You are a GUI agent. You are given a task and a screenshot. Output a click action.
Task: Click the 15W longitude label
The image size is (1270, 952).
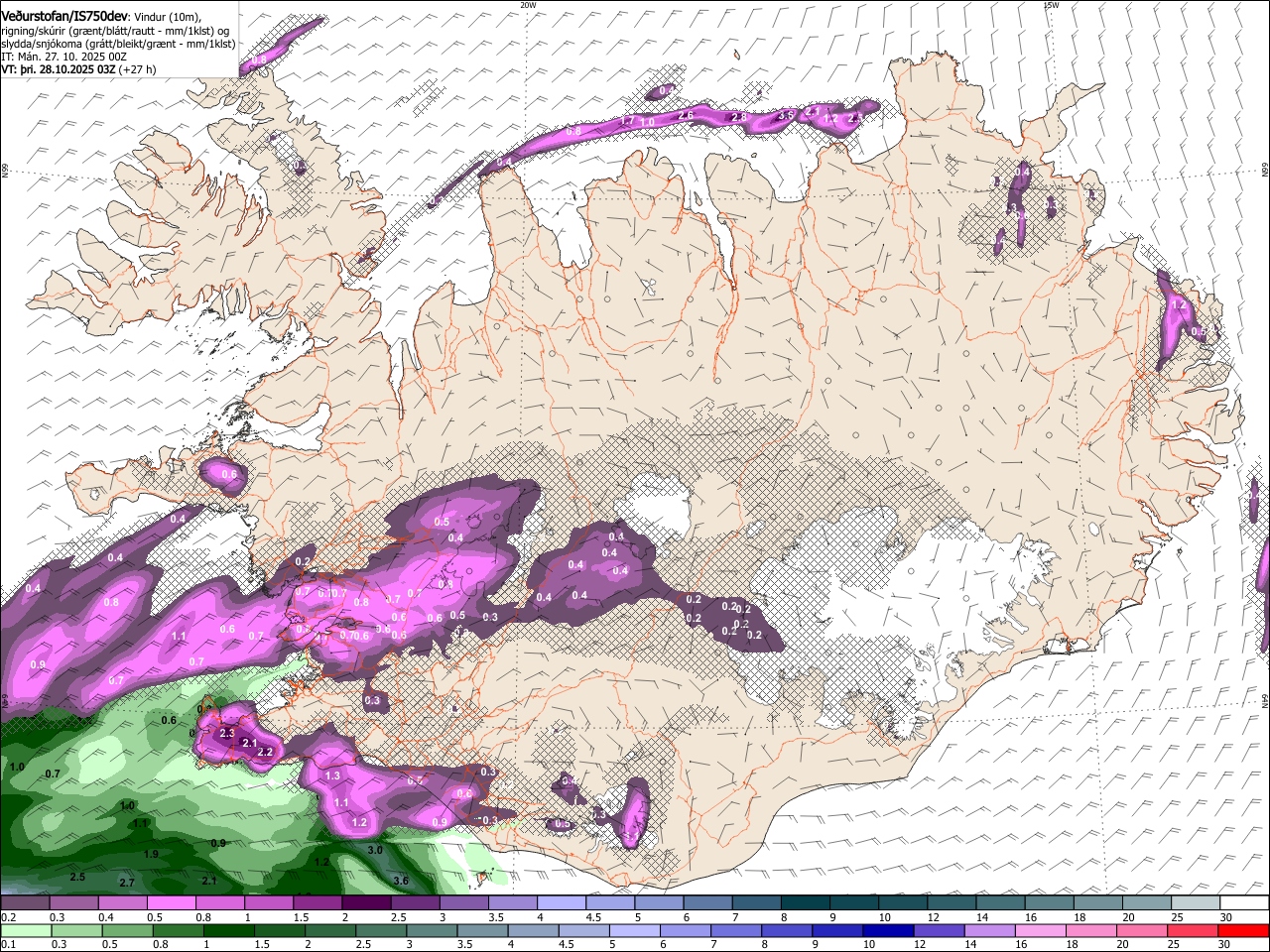point(1051,4)
